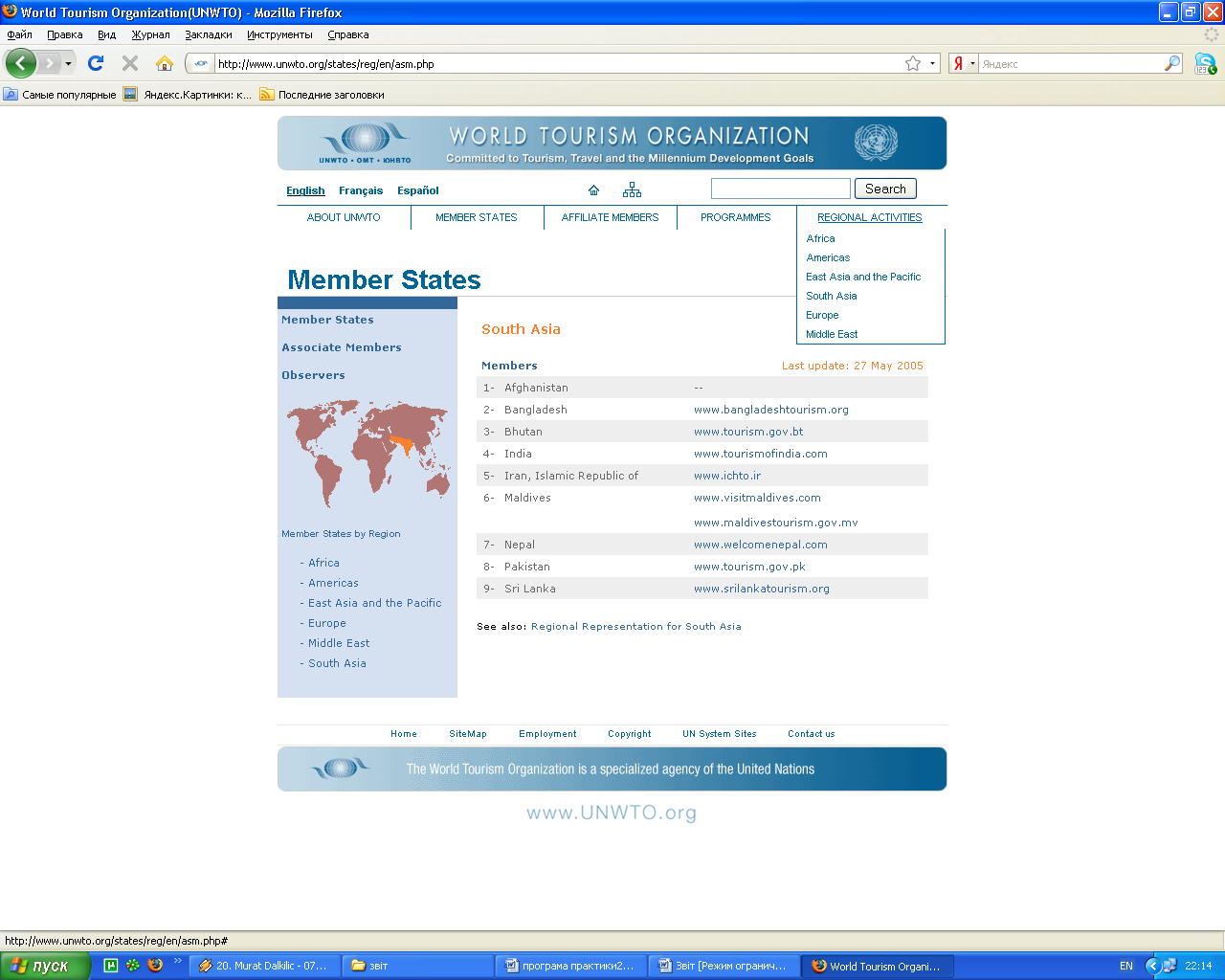Open the Закладки menu
The height and width of the screenshot is (980, 1225).
click(x=209, y=34)
